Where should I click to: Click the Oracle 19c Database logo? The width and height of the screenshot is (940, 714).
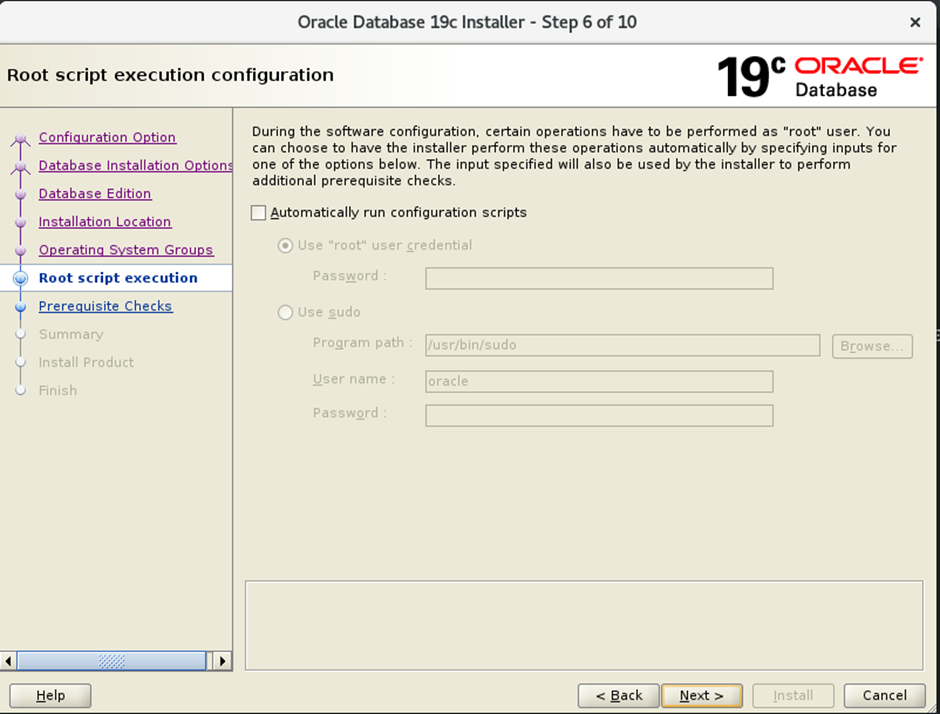(820, 77)
